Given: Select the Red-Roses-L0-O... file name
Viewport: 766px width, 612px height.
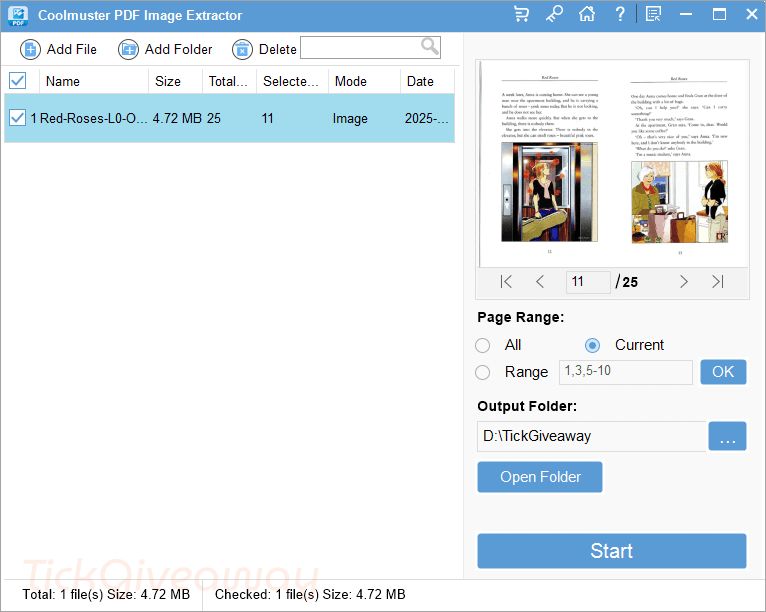Looking at the screenshot, I should click(x=93, y=118).
